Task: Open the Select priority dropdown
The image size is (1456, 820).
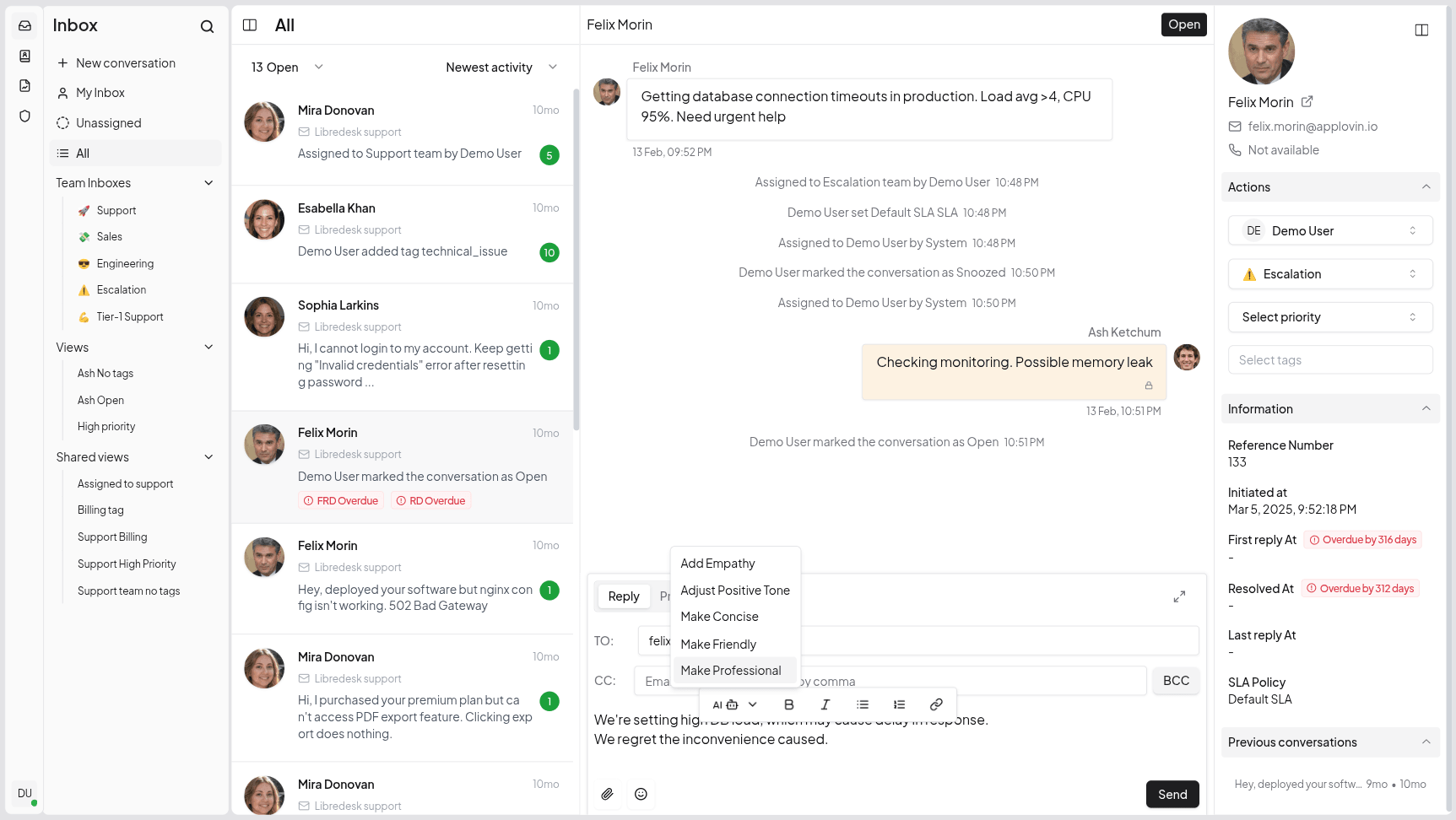Action: pyautogui.click(x=1329, y=316)
